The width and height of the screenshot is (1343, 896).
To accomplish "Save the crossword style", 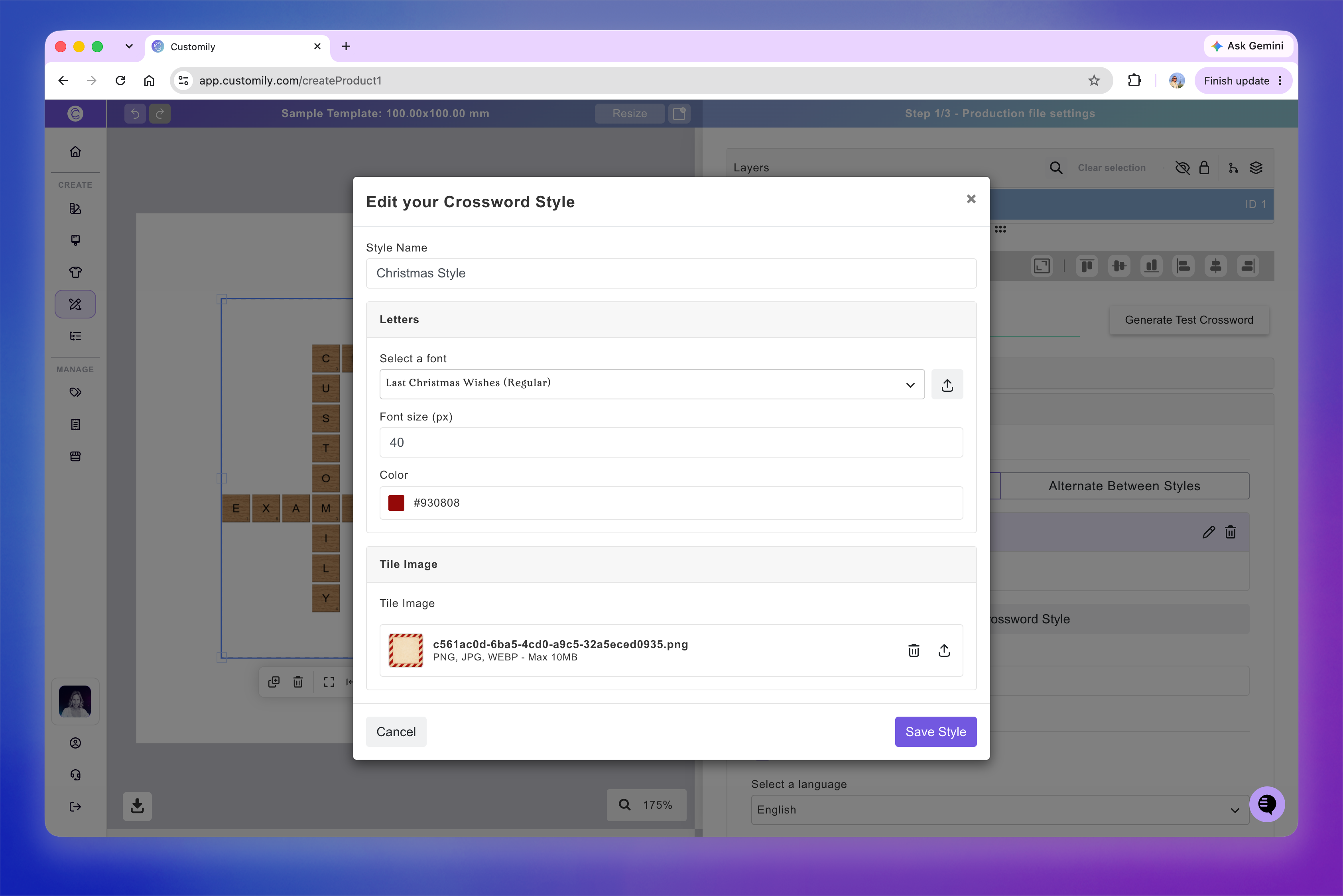I will (x=935, y=731).
